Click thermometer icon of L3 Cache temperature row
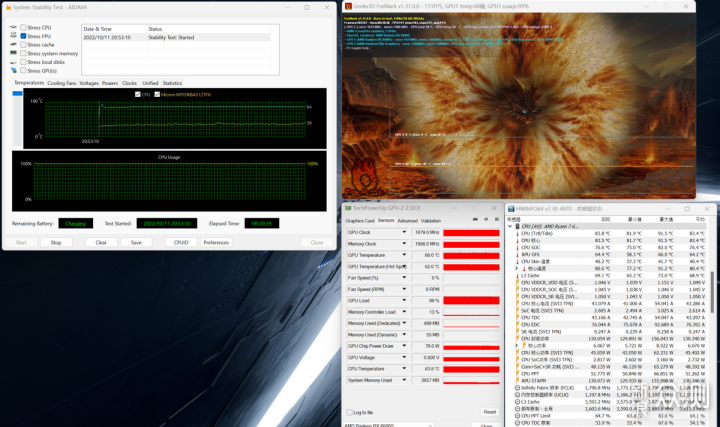The image size is (720, 427). (518, 275)
